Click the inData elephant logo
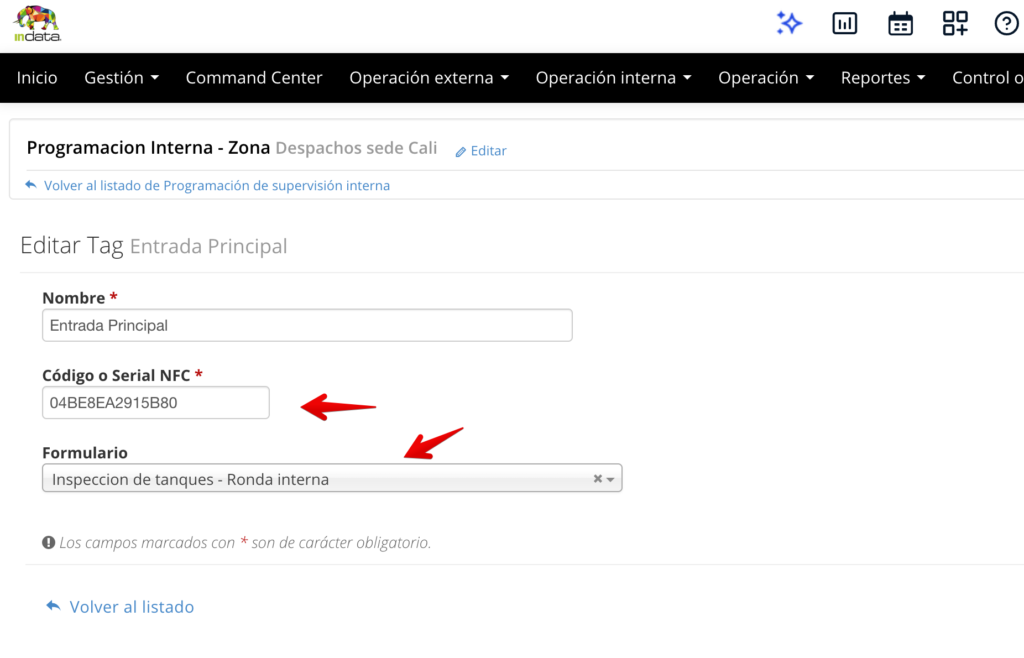 coord(37,23)
